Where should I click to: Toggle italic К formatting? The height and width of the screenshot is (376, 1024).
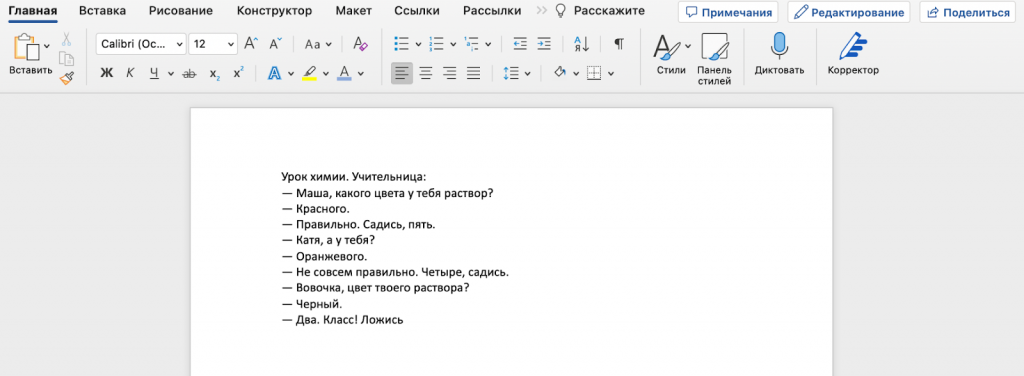130,73
